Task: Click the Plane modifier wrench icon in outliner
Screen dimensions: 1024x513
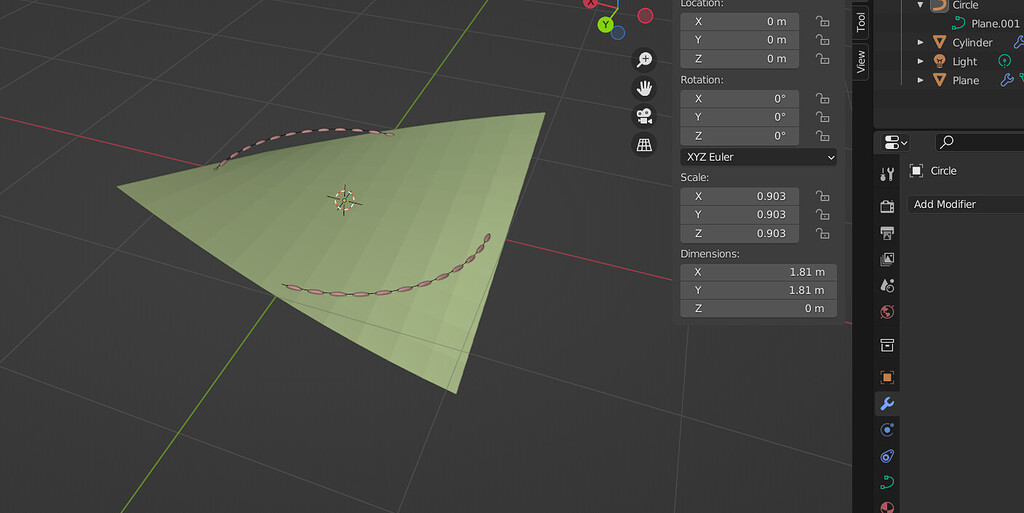Action: pos(1006,80)
